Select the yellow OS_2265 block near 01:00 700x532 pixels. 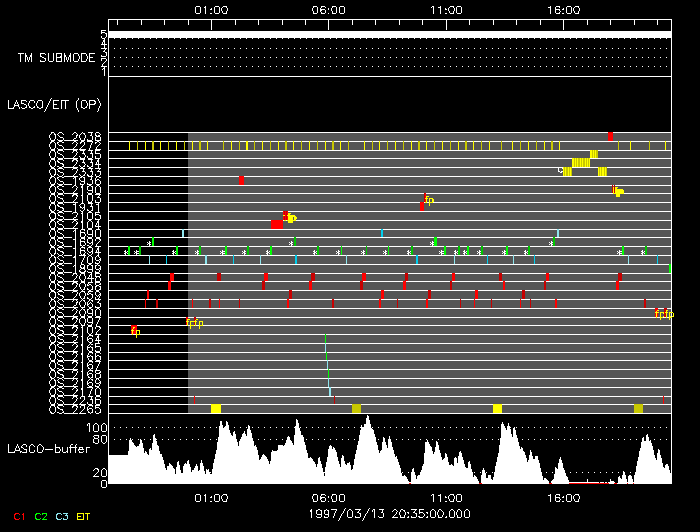(x=216, y=408)
